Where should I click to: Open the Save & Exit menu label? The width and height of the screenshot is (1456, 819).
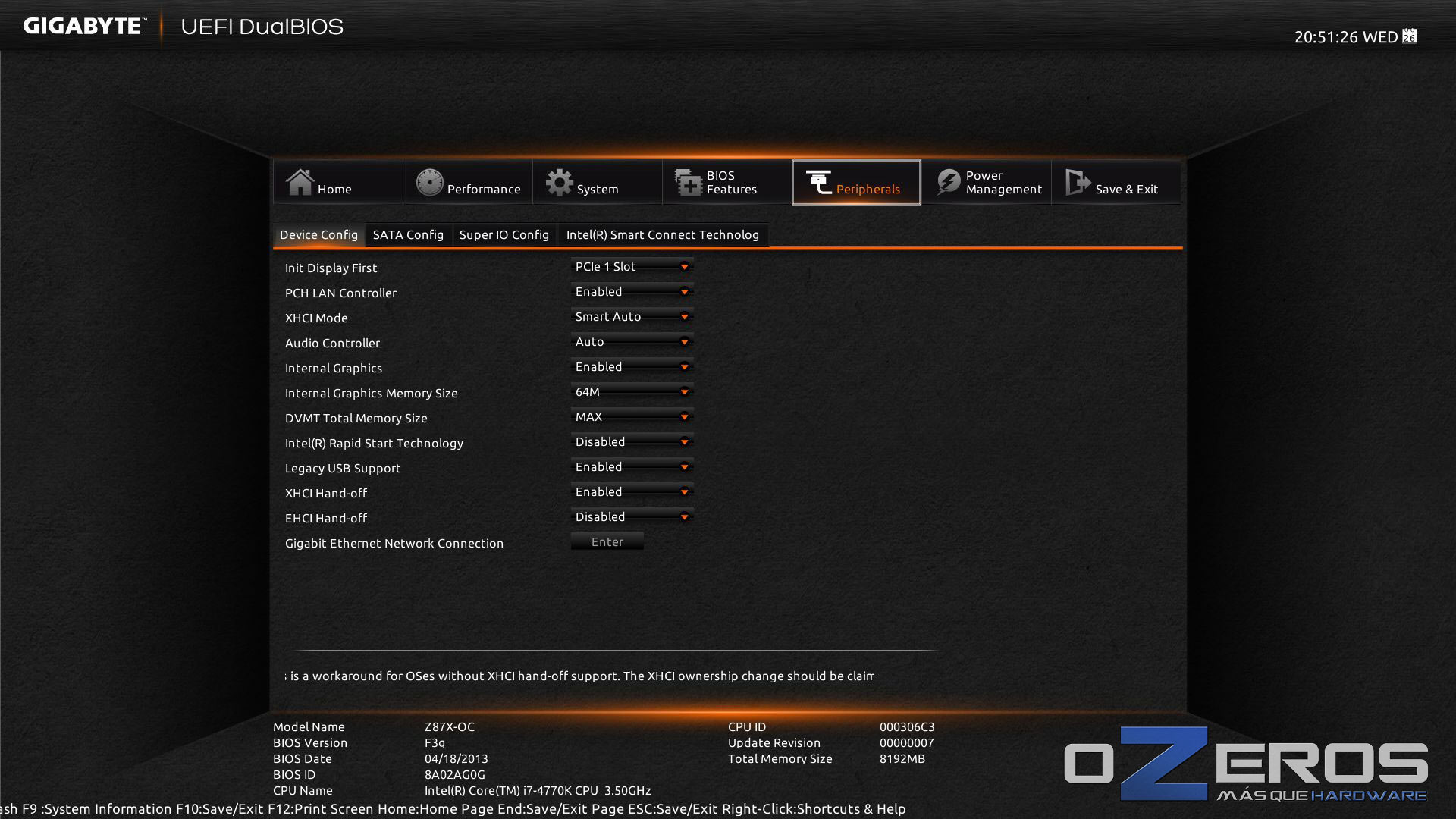tap(1127, 189)
